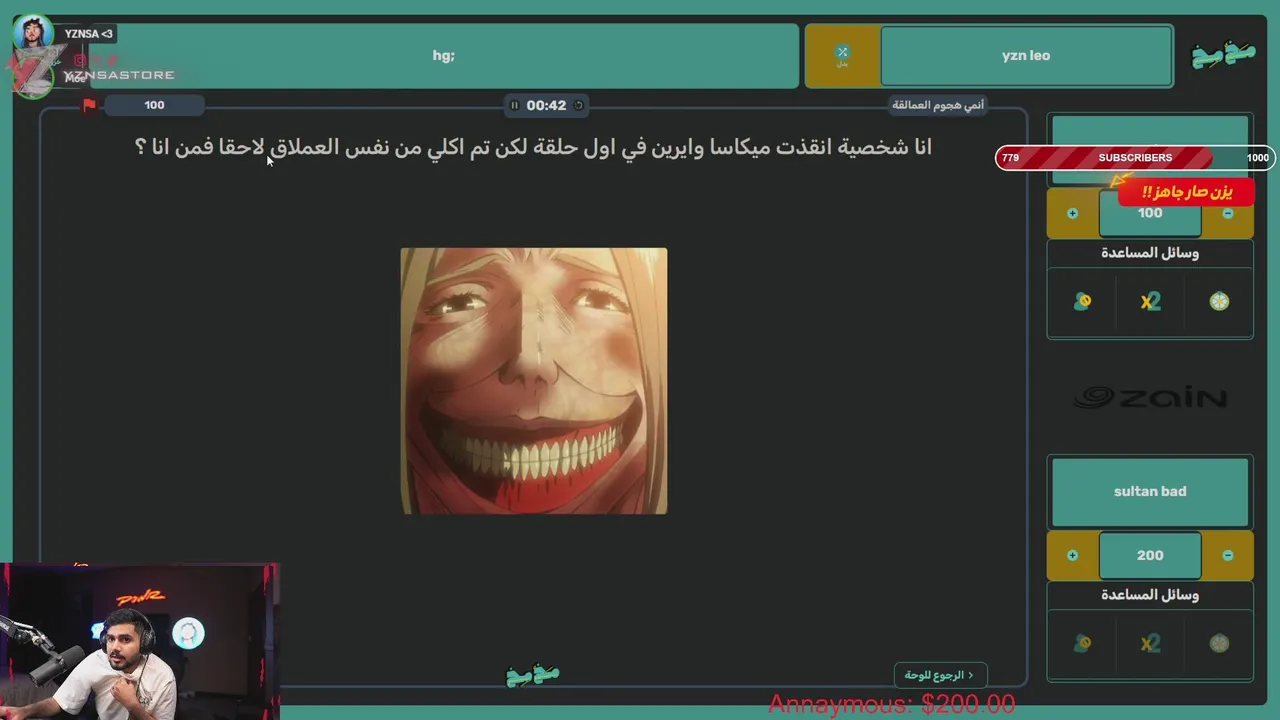Increase the first team's score with plus
Viewport: 1280px width, 720px height.
[1072, 213]
